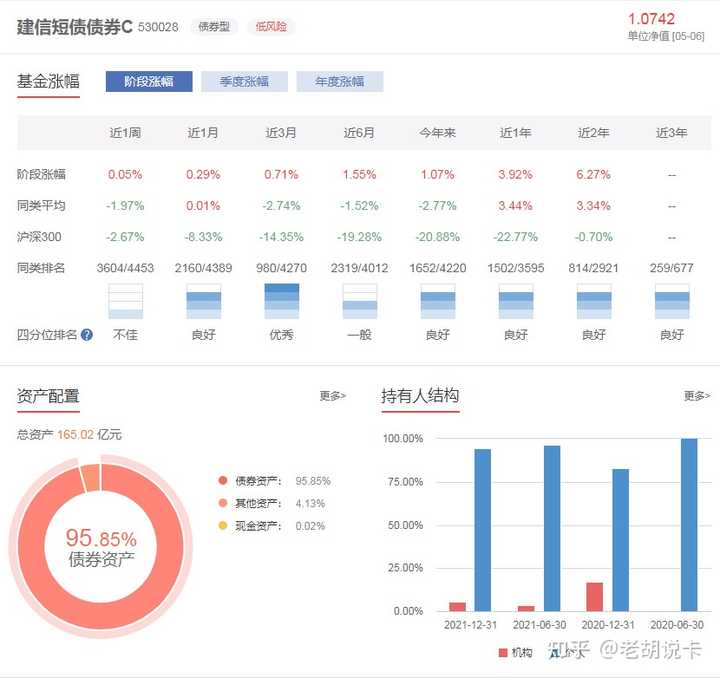Click the 建信短债债券C fund title

click(75, 27)
